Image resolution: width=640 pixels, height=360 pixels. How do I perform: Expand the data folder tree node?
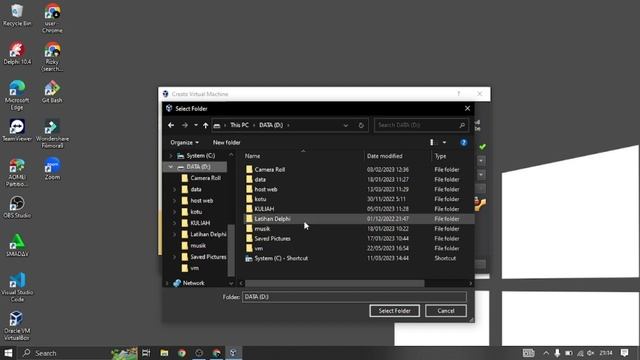point(175,189)
